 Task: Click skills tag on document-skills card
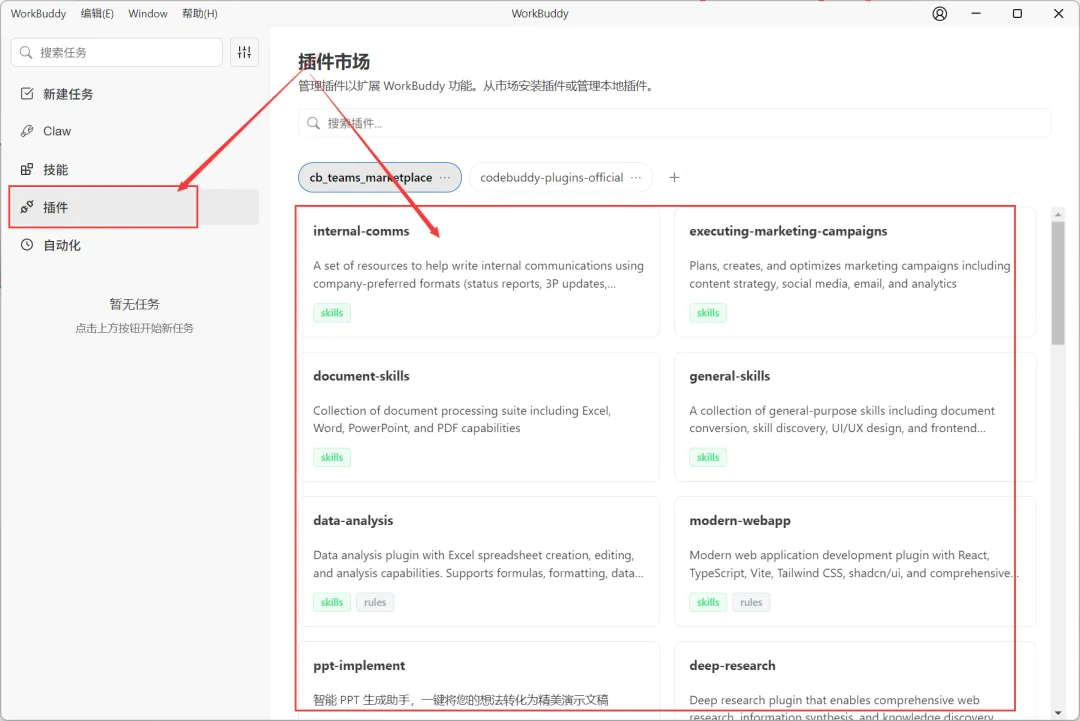[x=332, y=457]
